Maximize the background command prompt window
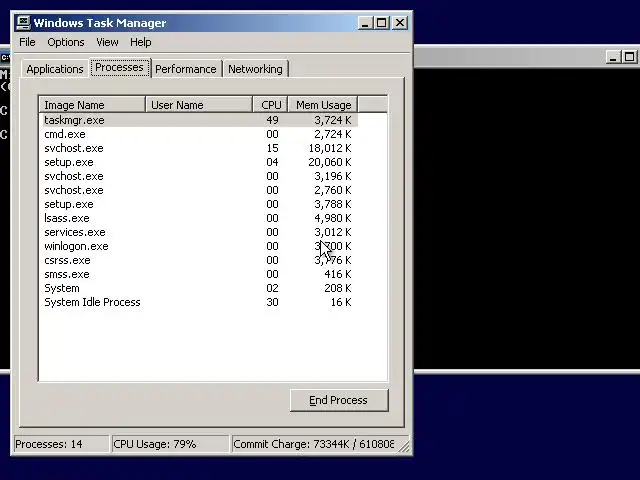The width and height of the screenshot is (640, 480). tap(629, 57)
